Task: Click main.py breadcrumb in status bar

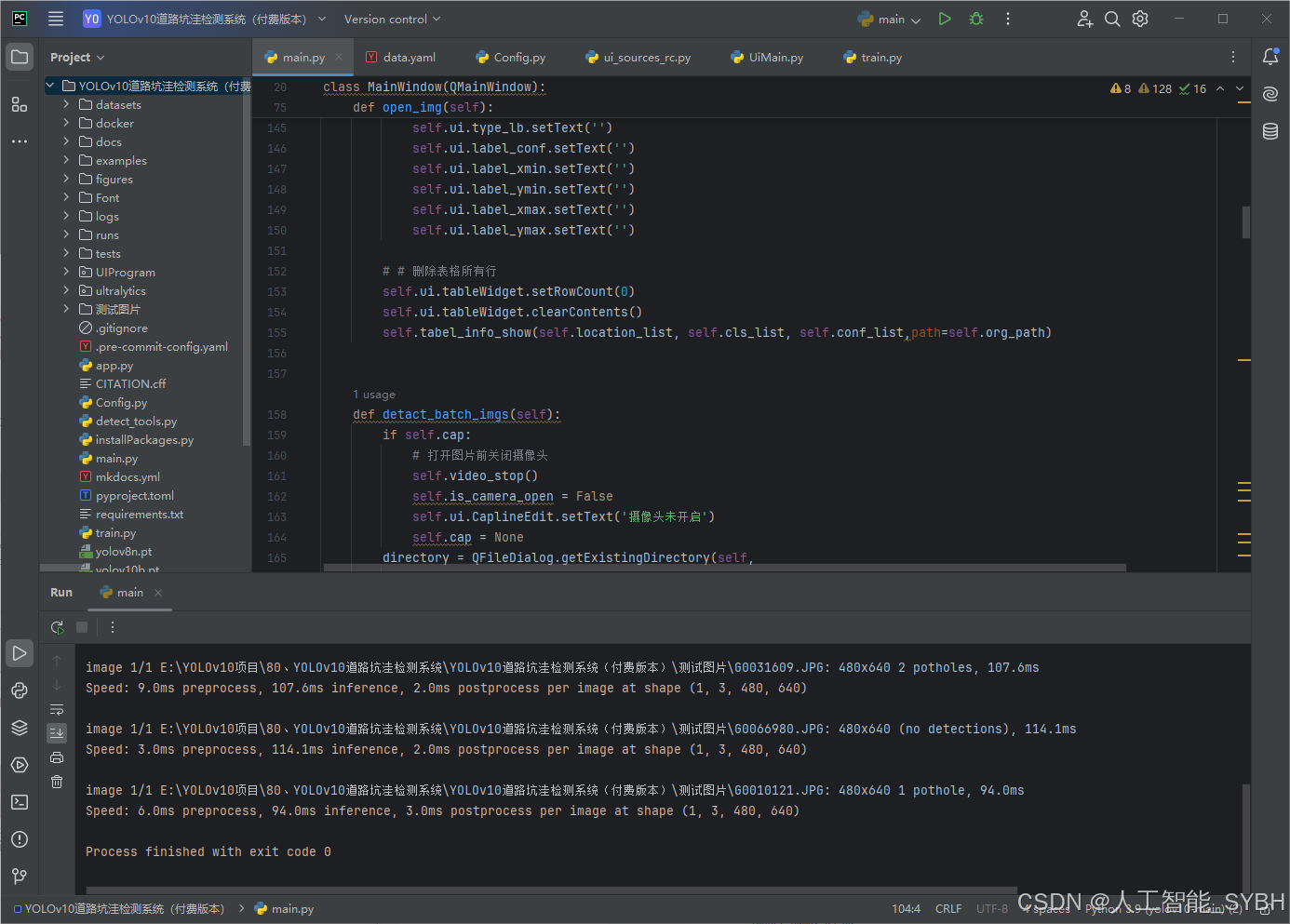Action: 285,908
